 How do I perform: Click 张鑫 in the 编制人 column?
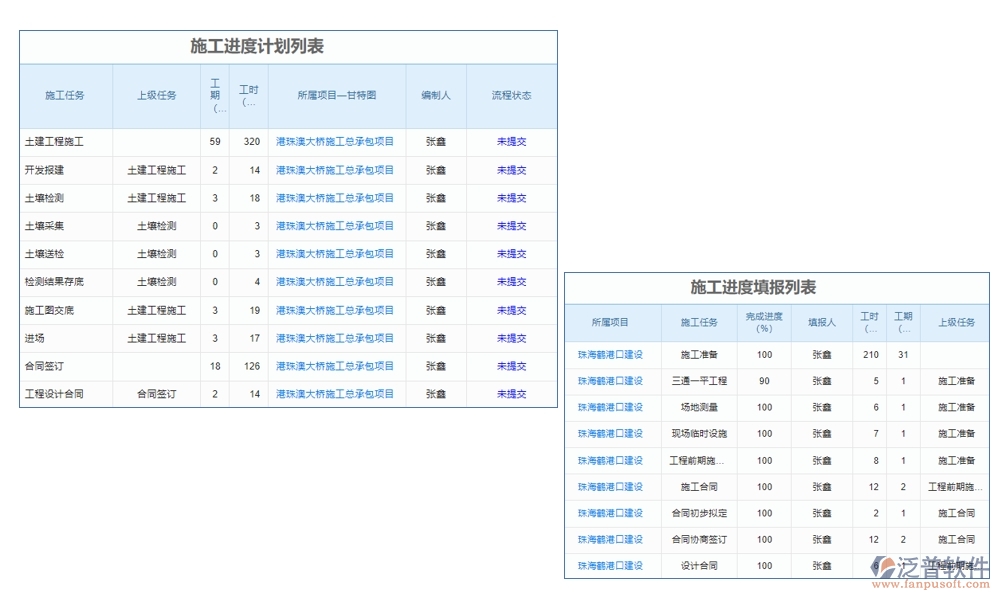[436, 141]
